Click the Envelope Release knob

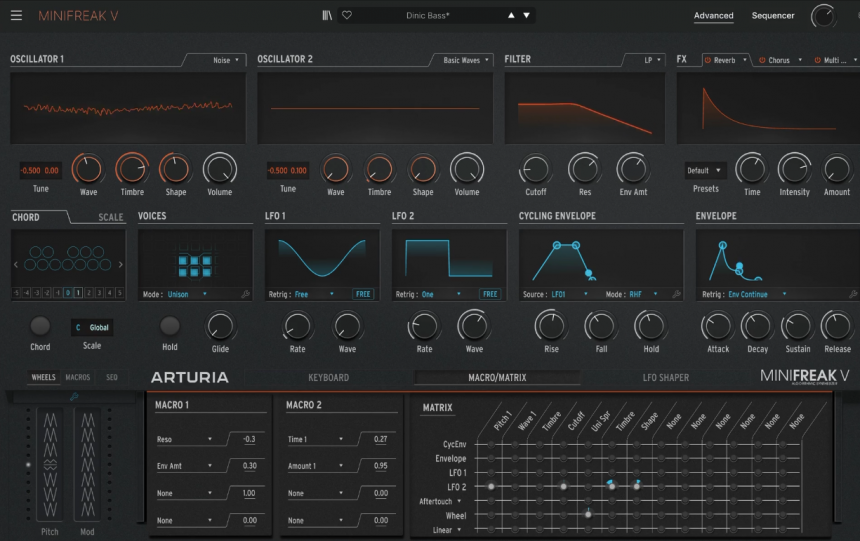coord(837,326)
